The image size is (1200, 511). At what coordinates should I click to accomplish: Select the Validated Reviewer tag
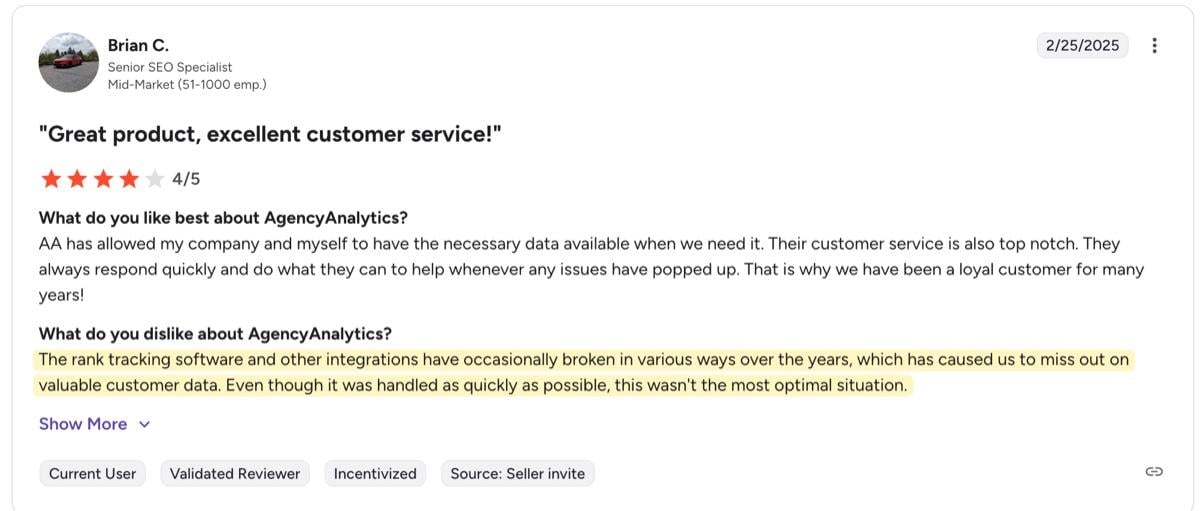click(235, 474)
